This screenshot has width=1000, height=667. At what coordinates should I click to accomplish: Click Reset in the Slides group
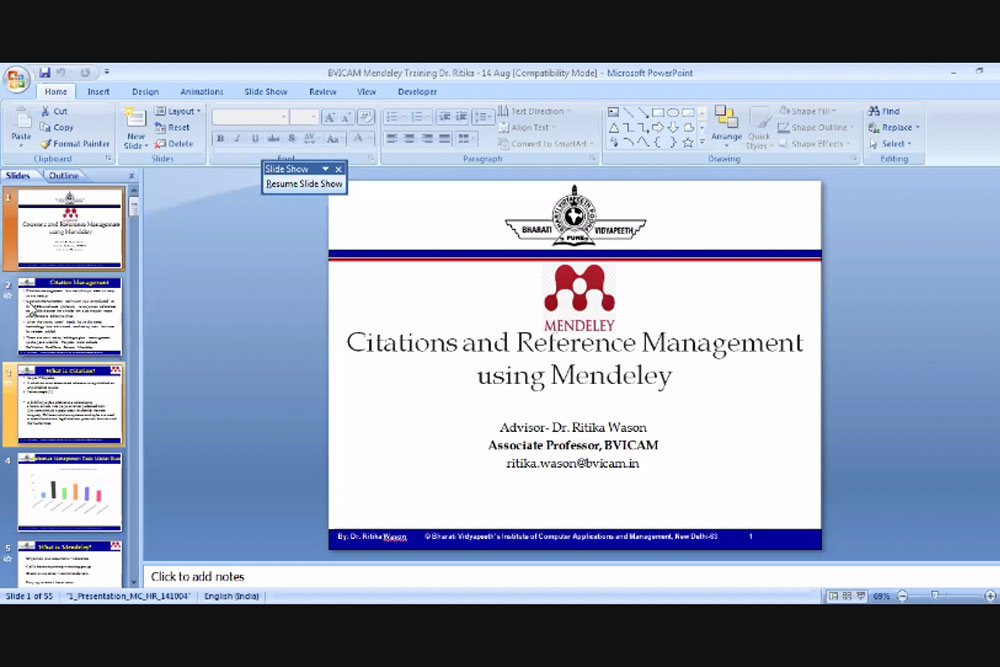(x=173, y=128)
